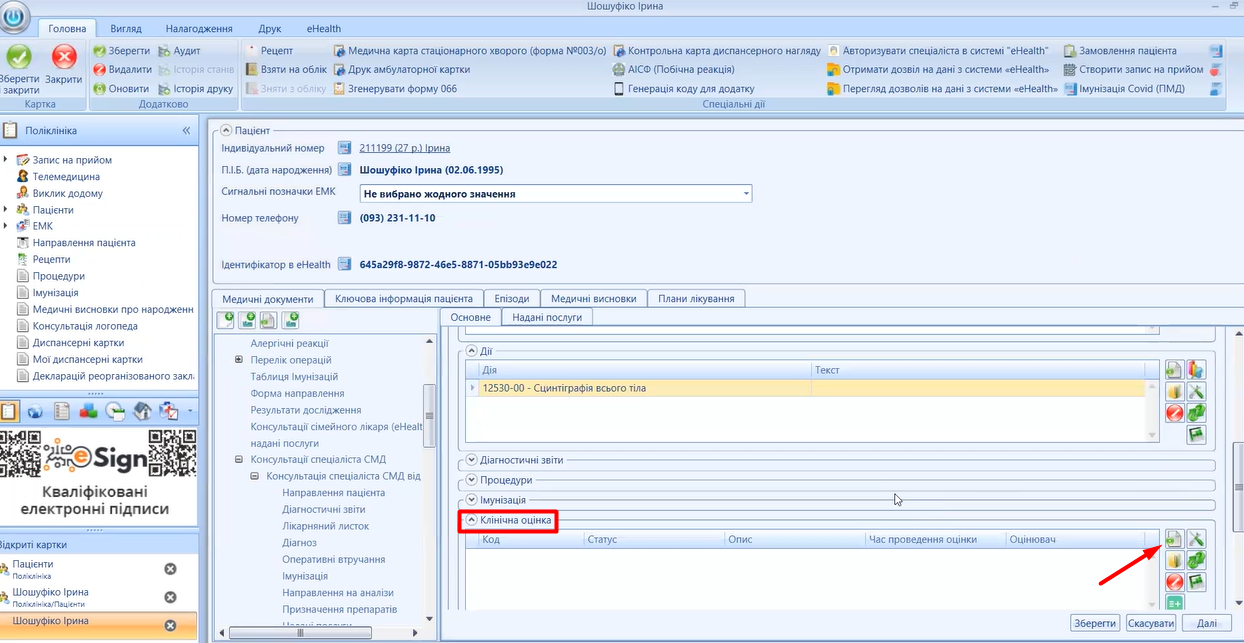The width and height of the screenshot is (1244, 643).
Task: Click the green add record icon in Клінічна оцінка
Action: click(1174, 539)
